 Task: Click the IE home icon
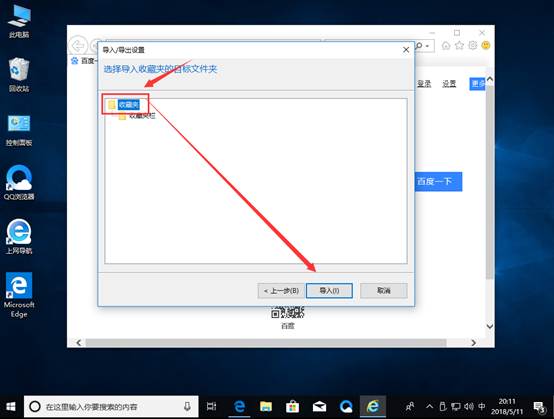tap(446, 45)
